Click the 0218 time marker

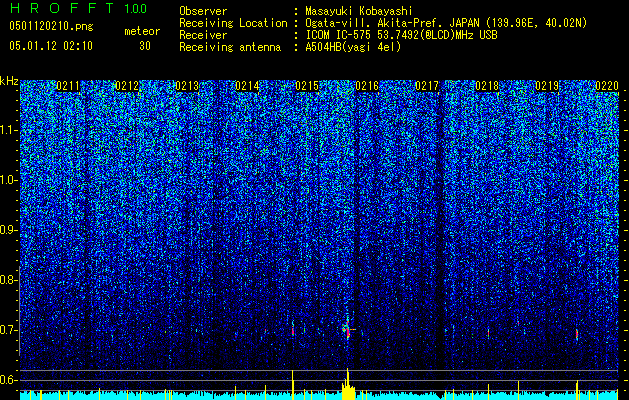pos(487,86)
